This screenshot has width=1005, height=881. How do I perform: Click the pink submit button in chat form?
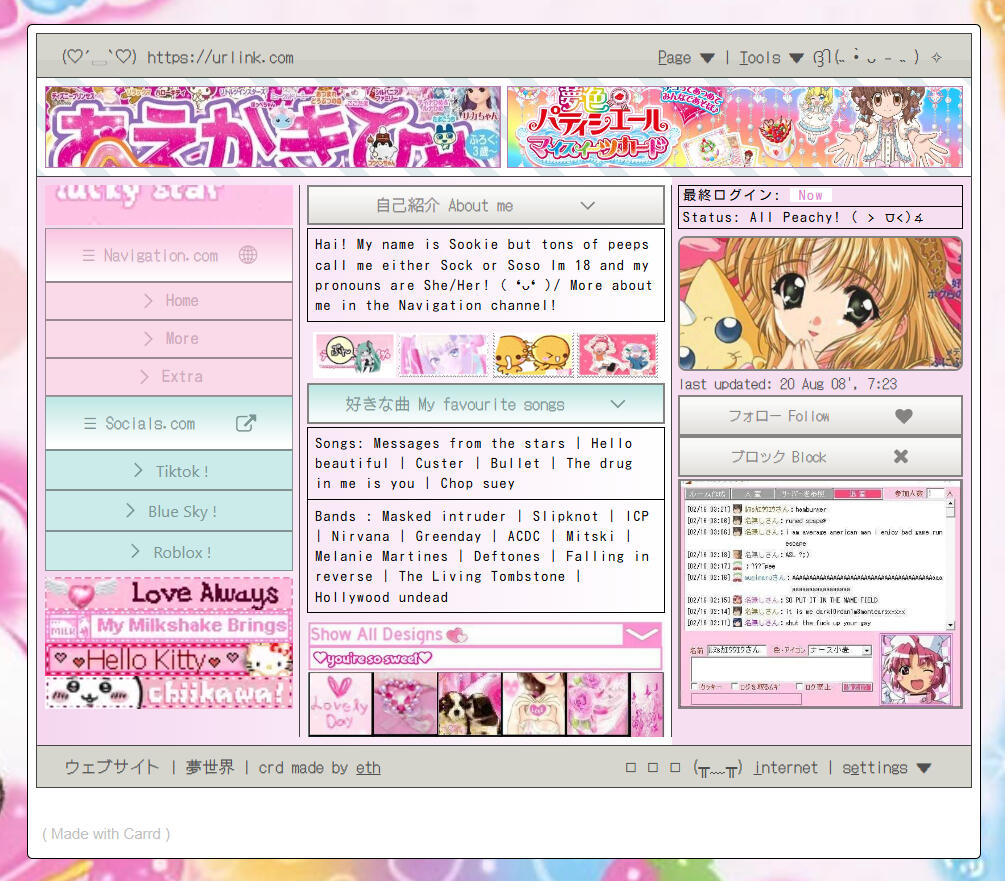point(857,687)
